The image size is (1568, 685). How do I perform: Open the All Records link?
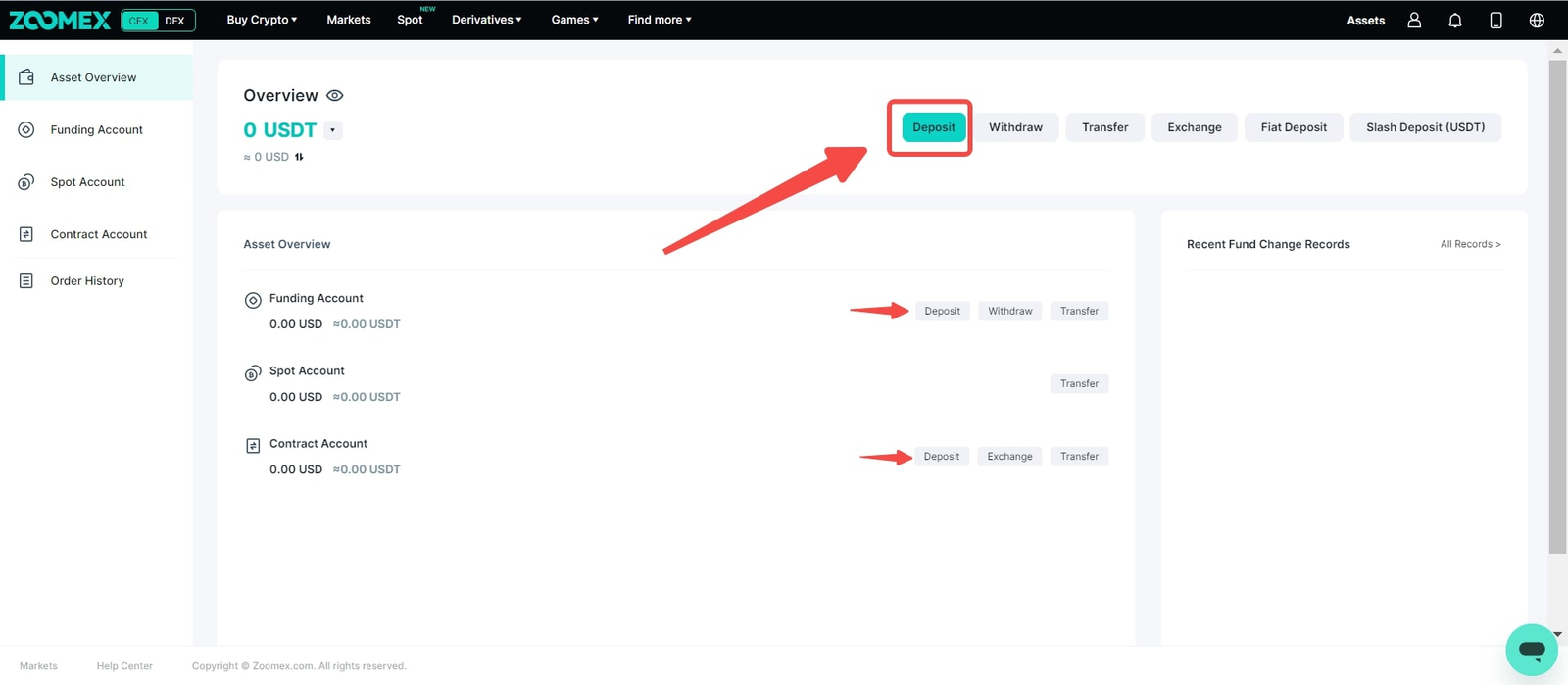[1470, 244]
